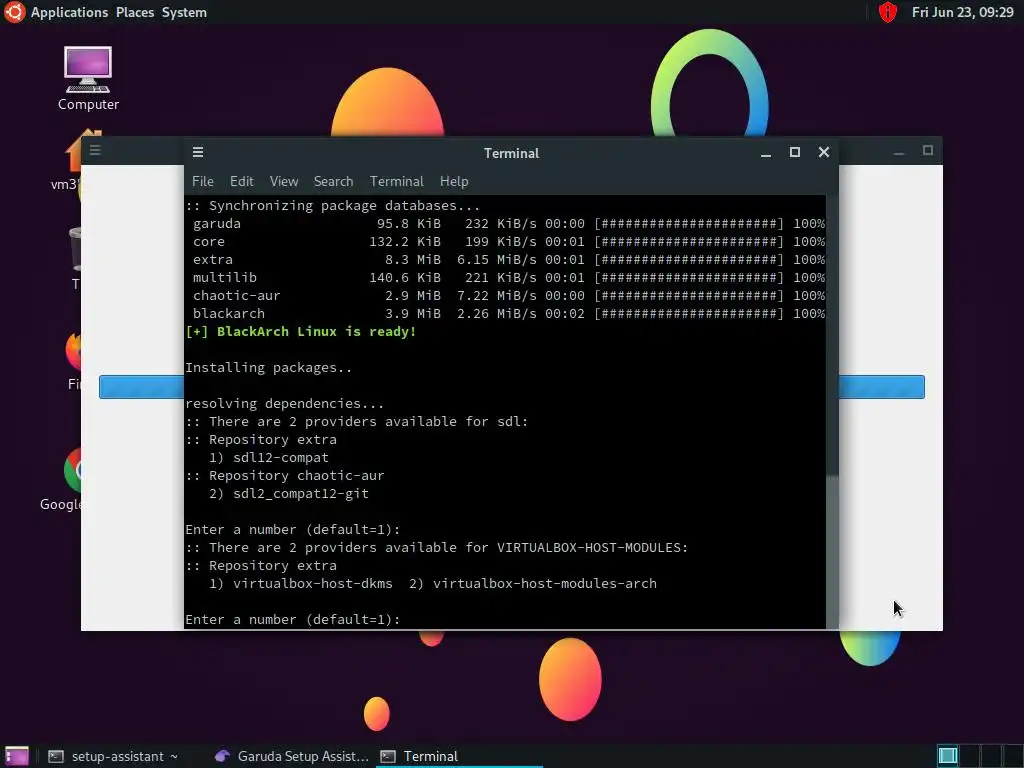This screenshot has height=768, width=1024.
Task: Open the Terminal hamburger menu icon
Action: [198, 152]
